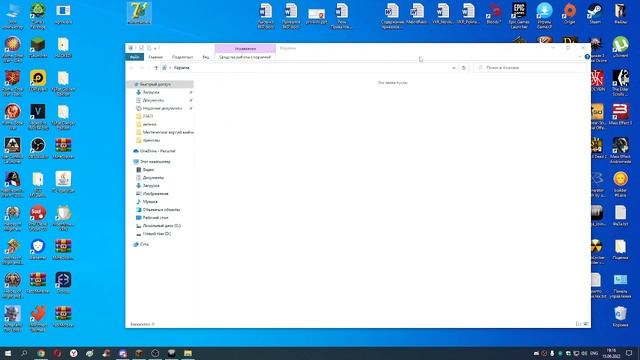Open Загрузки under Быстрый доступ
This screenshot has width=640, height=360.
(151, 92)
